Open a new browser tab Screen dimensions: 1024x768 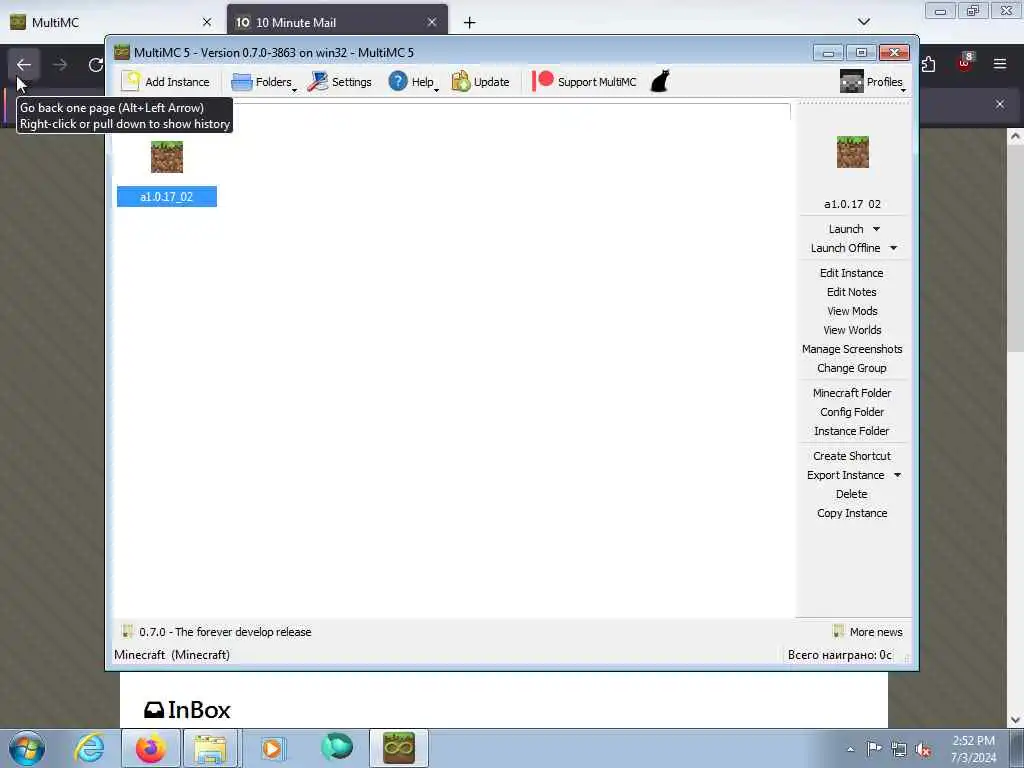[x=469, y=23]
